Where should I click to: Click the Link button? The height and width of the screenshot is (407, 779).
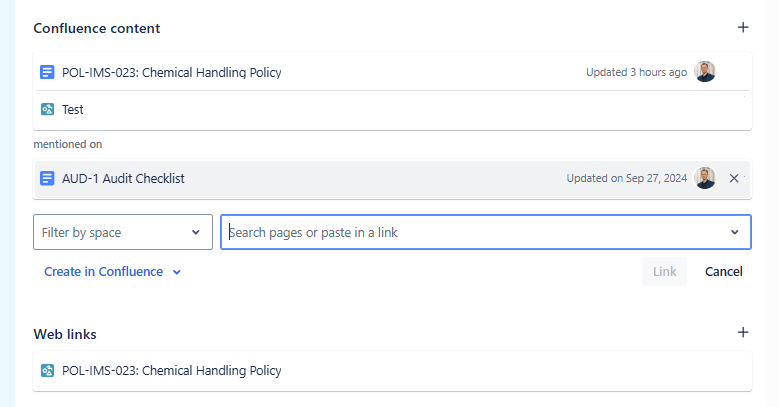[664, 271]
